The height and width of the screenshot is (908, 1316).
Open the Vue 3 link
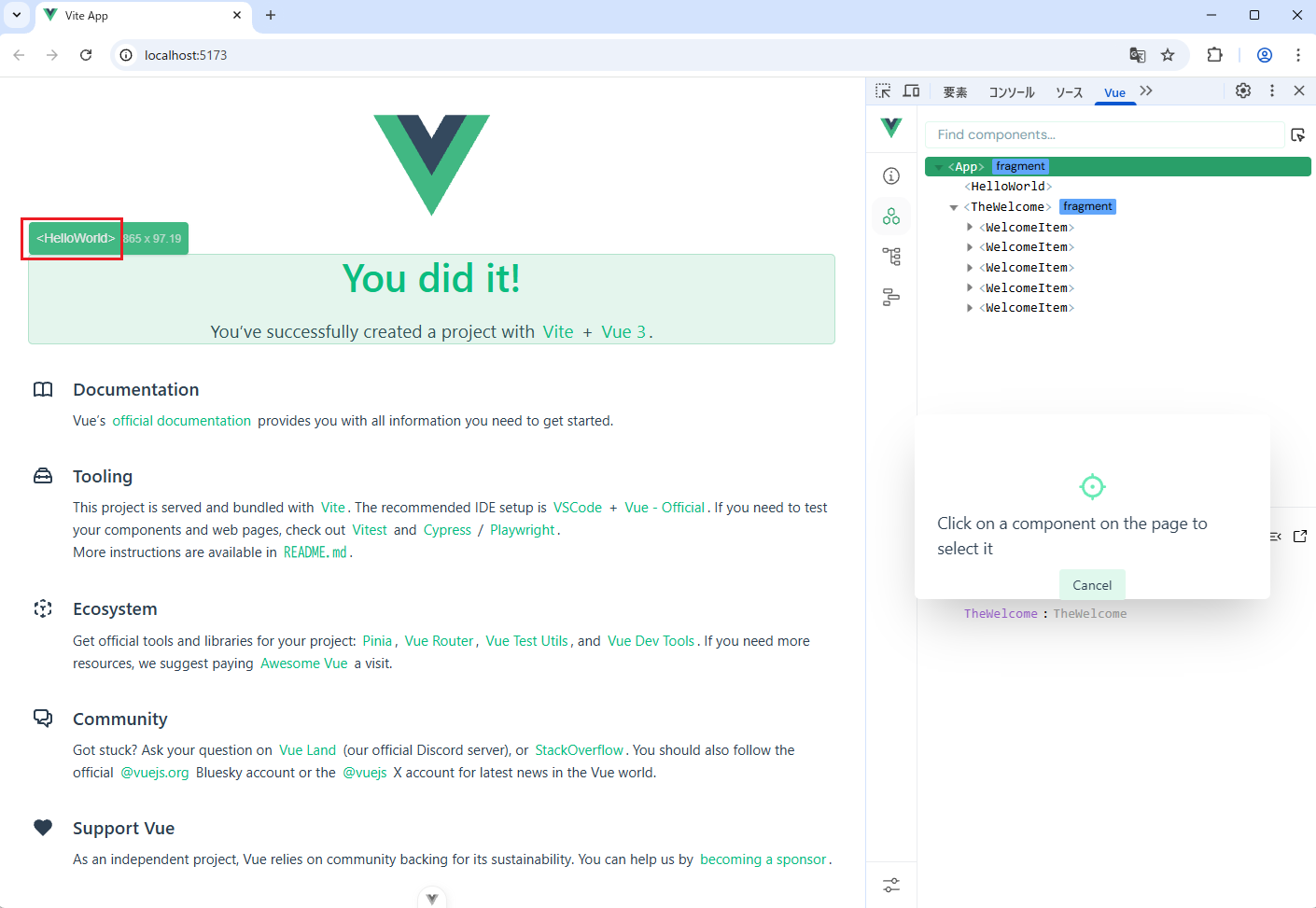tap(623, 332)
